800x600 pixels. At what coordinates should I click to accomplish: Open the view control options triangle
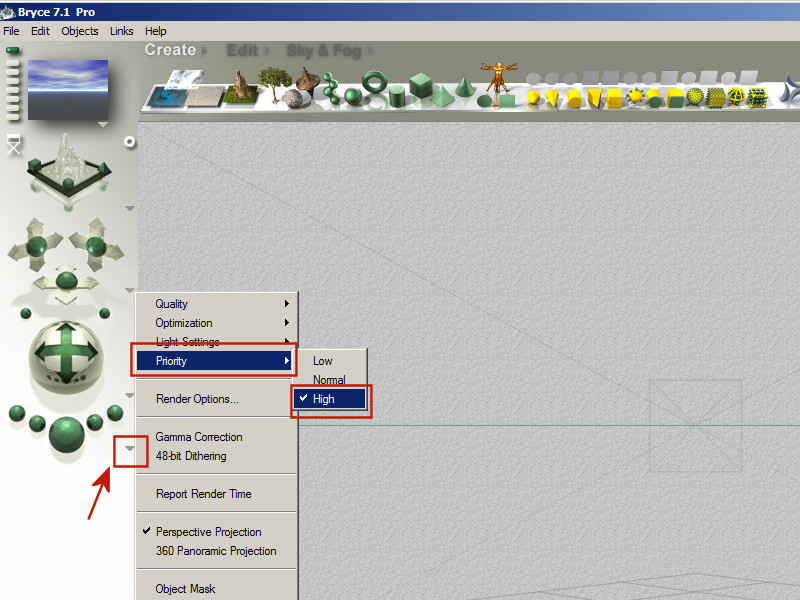coord(130,208)
